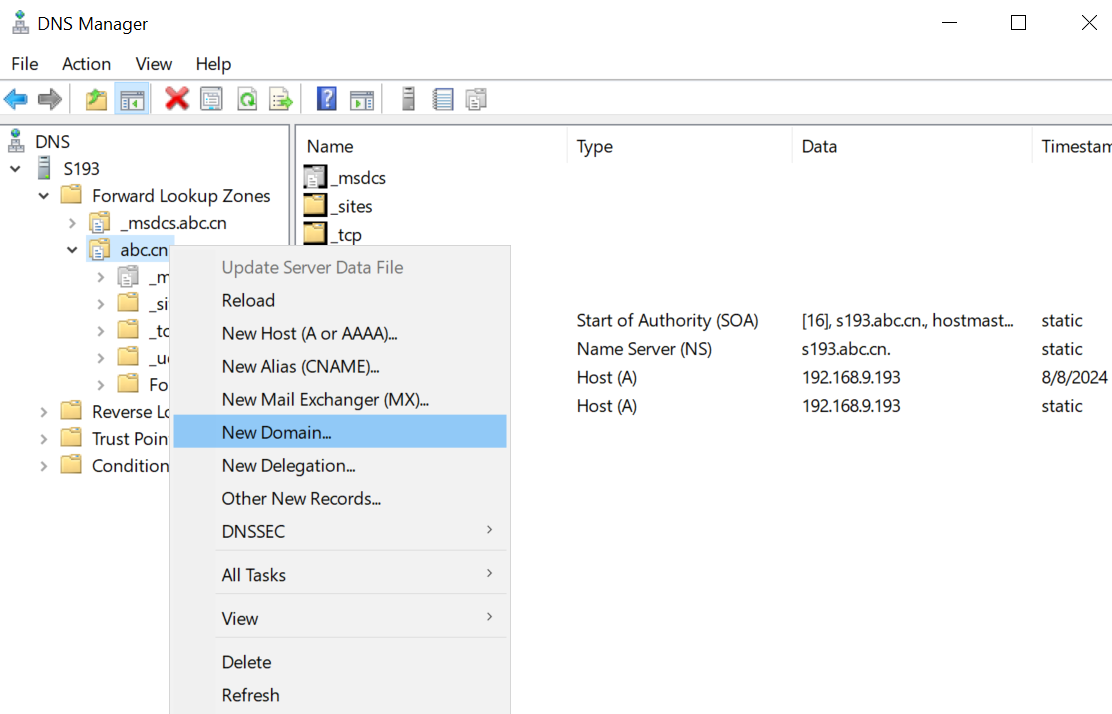This screenshot has height=714, width=1112.
Task: Choose New Delegation... from context menu
Action: [x=340, y=465]
